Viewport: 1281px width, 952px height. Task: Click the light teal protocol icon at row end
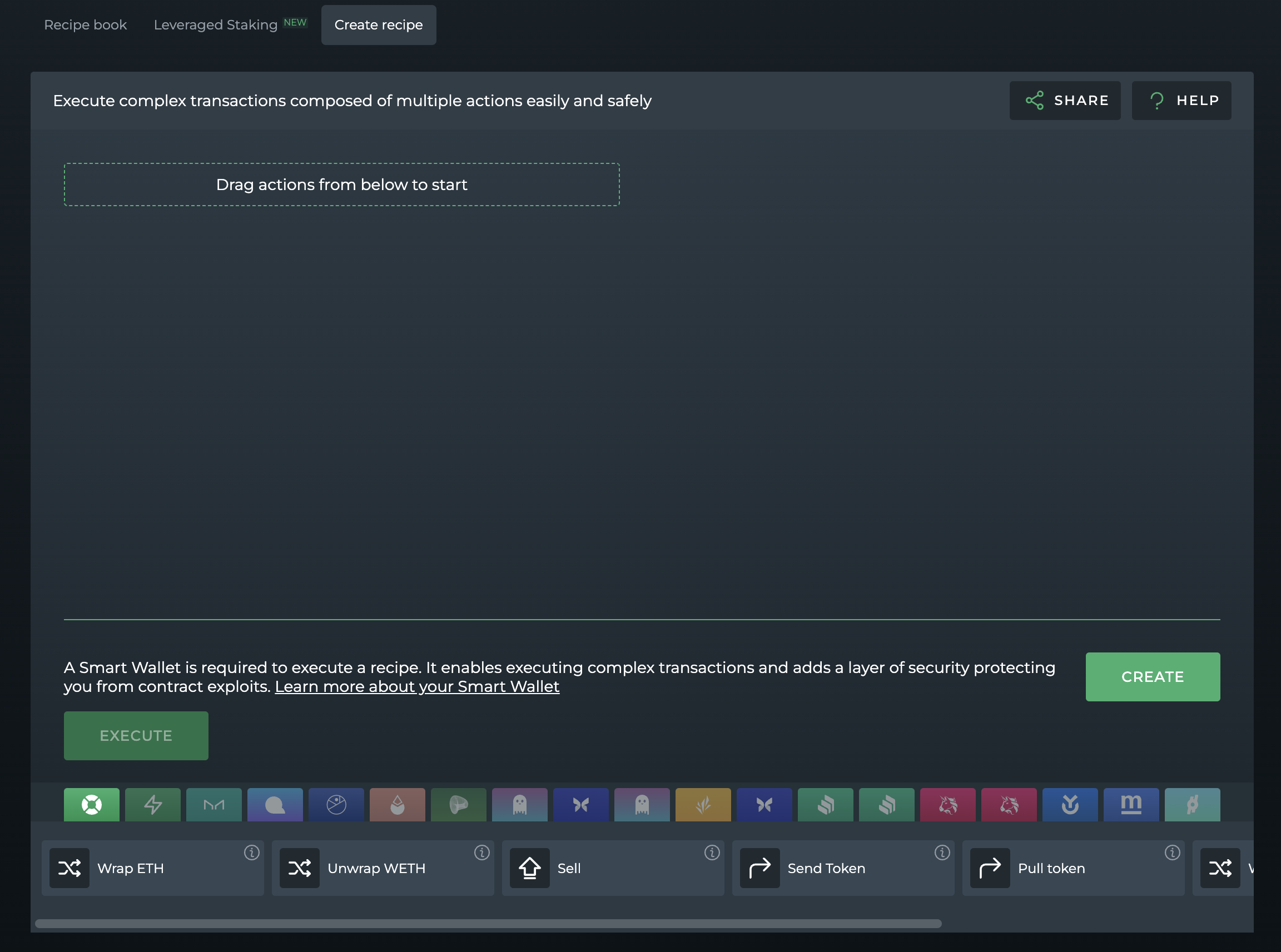[1192, 805]
